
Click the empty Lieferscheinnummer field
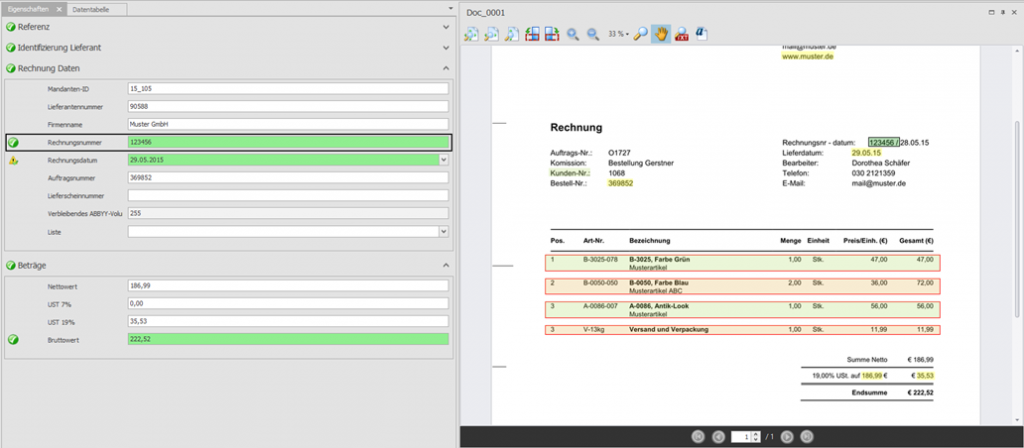tap(288, 195)
